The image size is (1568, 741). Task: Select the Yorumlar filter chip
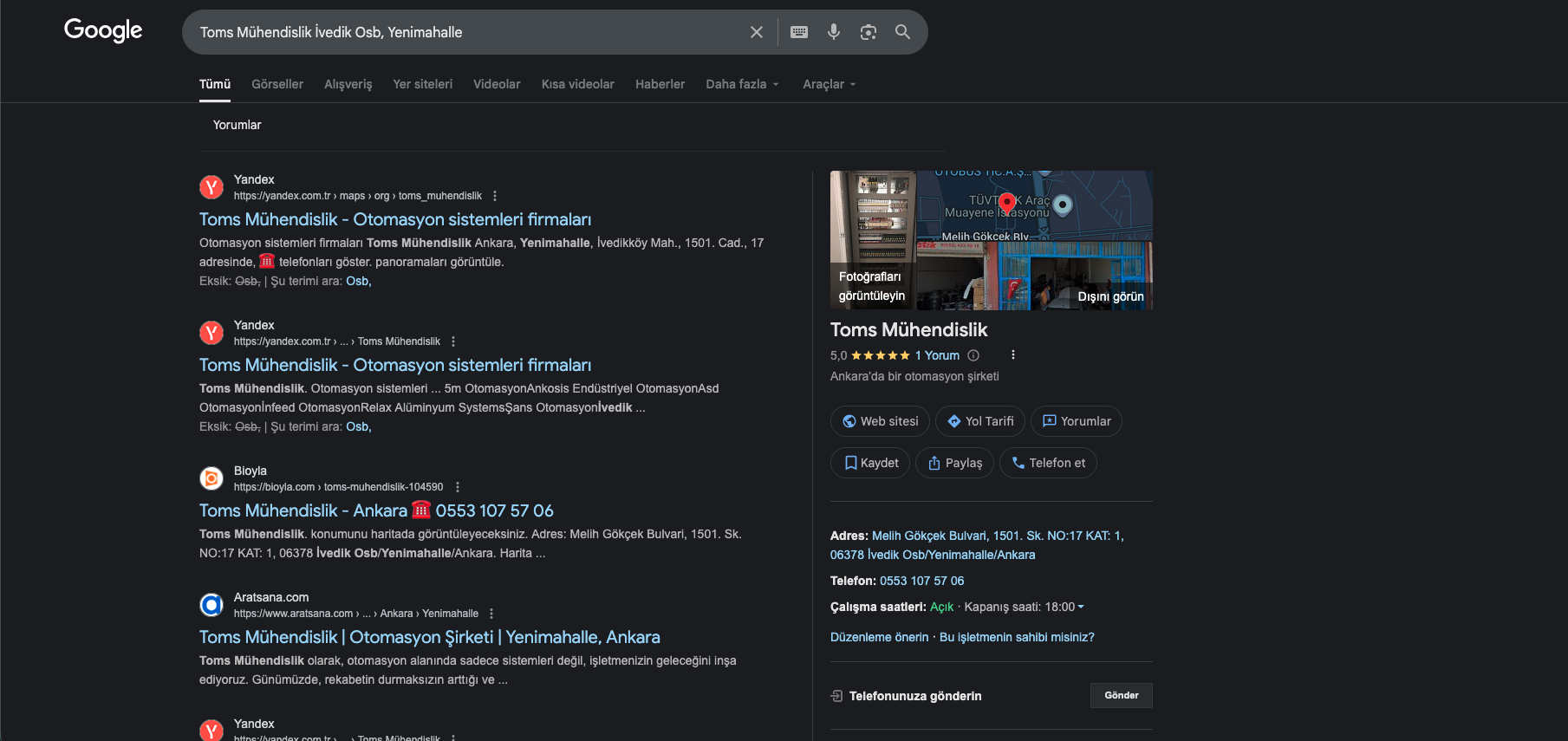click(x=237, y=125)
